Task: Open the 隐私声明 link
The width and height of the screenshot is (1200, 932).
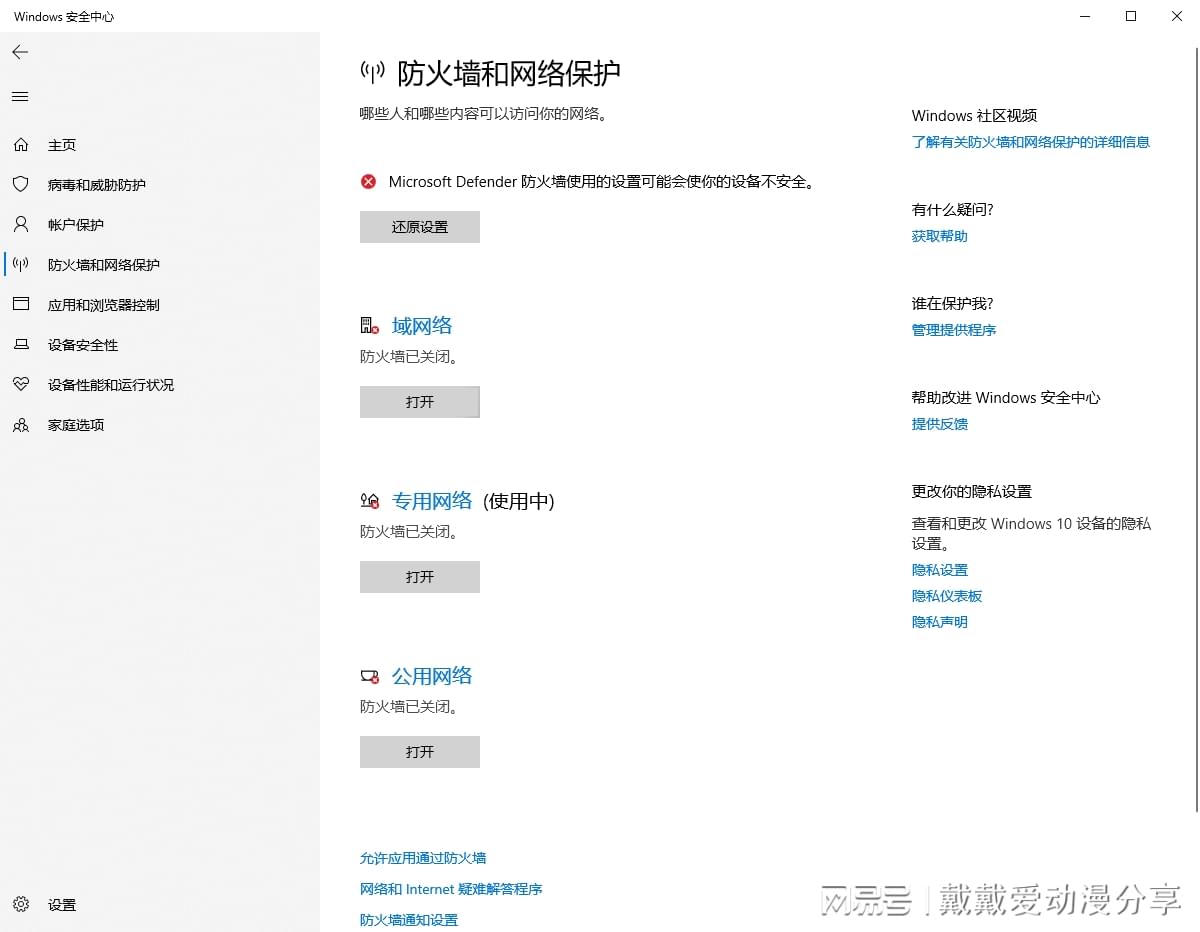Action: [x=940, y=622]
